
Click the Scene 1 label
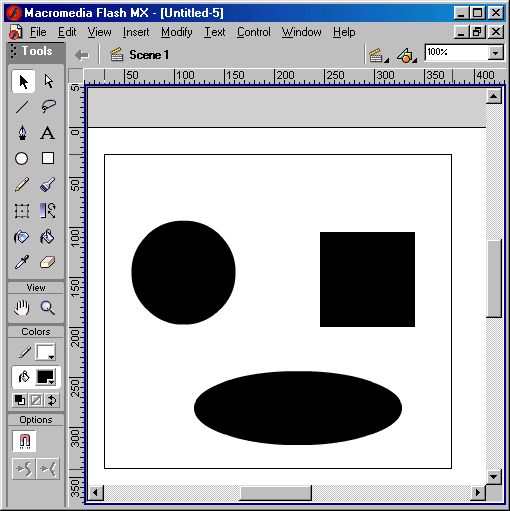(149, 55)
